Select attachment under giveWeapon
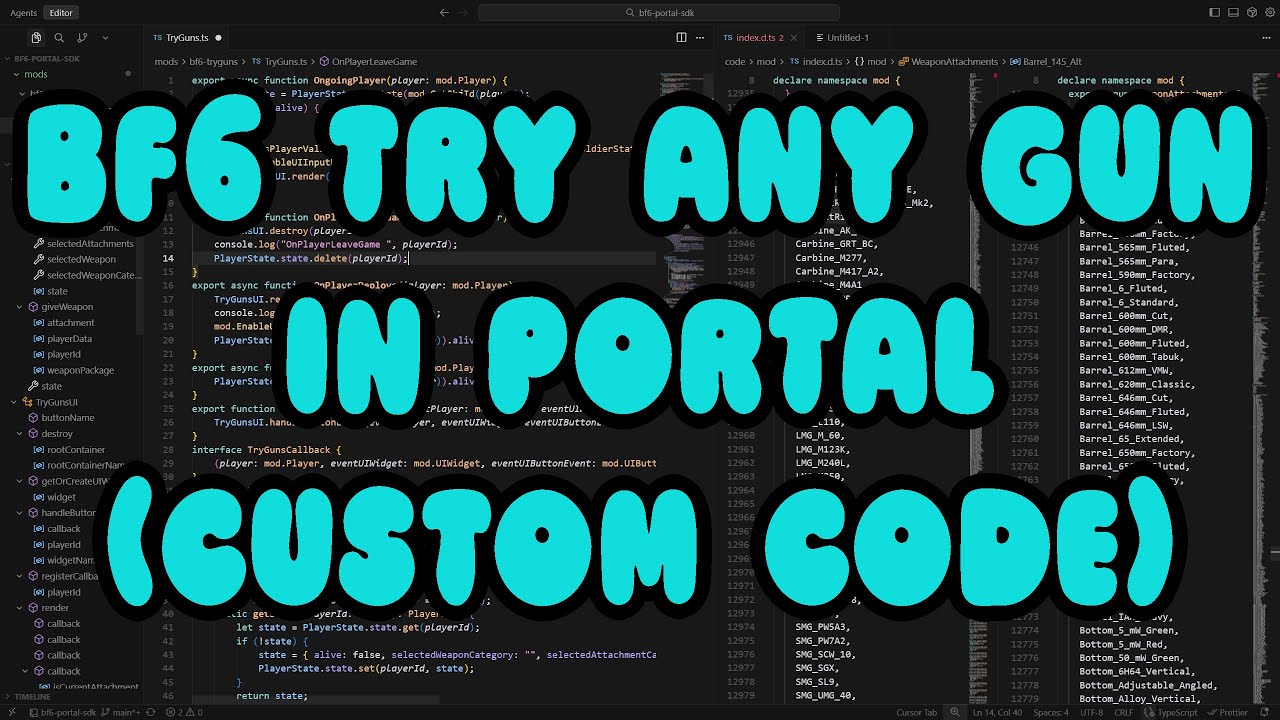The height and width of the screenshot is (720, 1280). coord(71,323)
